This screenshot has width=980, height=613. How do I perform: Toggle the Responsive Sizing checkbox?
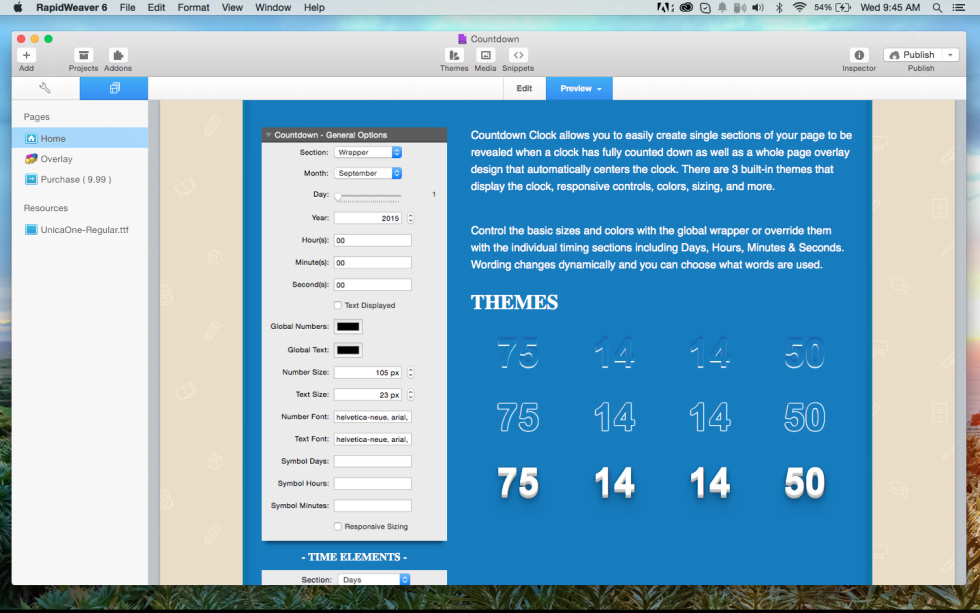(338, 526)
